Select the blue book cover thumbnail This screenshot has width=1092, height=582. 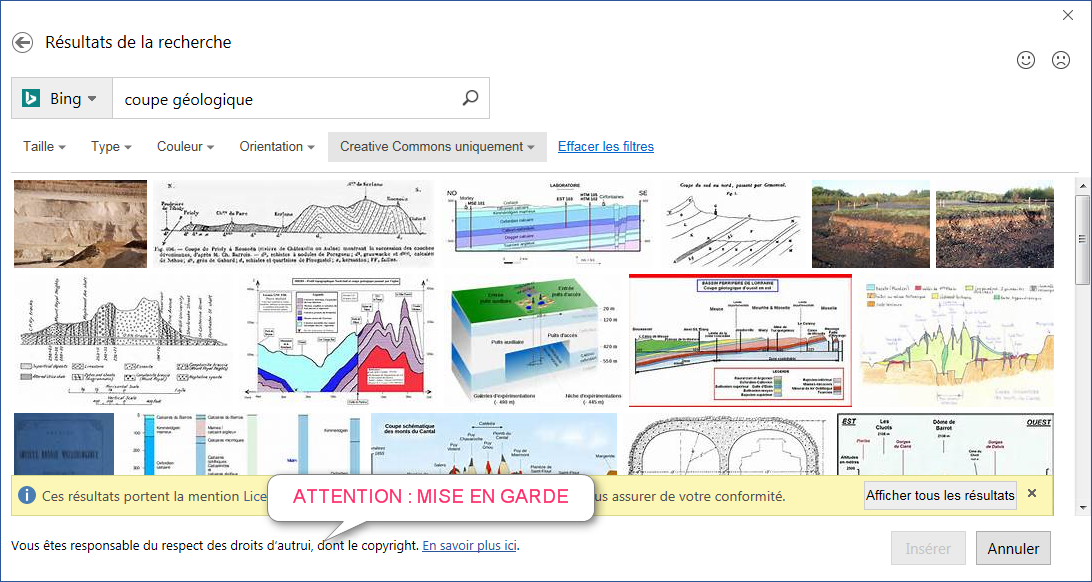point(64,444)
